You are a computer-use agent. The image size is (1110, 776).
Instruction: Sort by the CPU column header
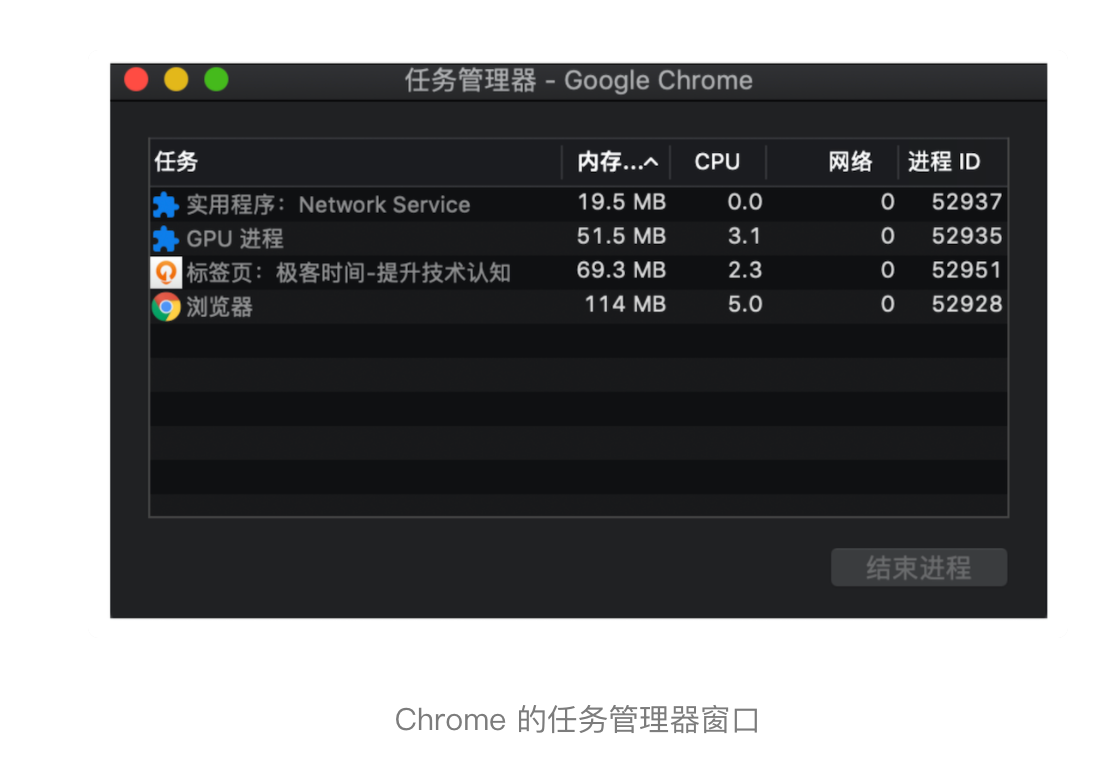tap(717, 162)
